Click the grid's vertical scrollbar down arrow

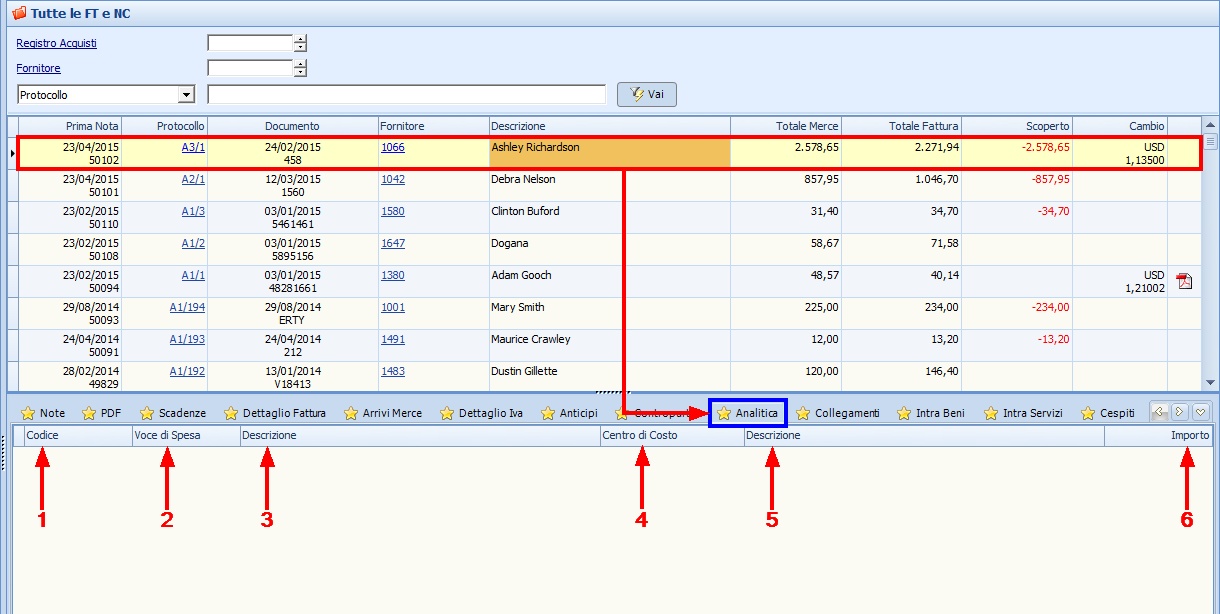coord(1211,382)
